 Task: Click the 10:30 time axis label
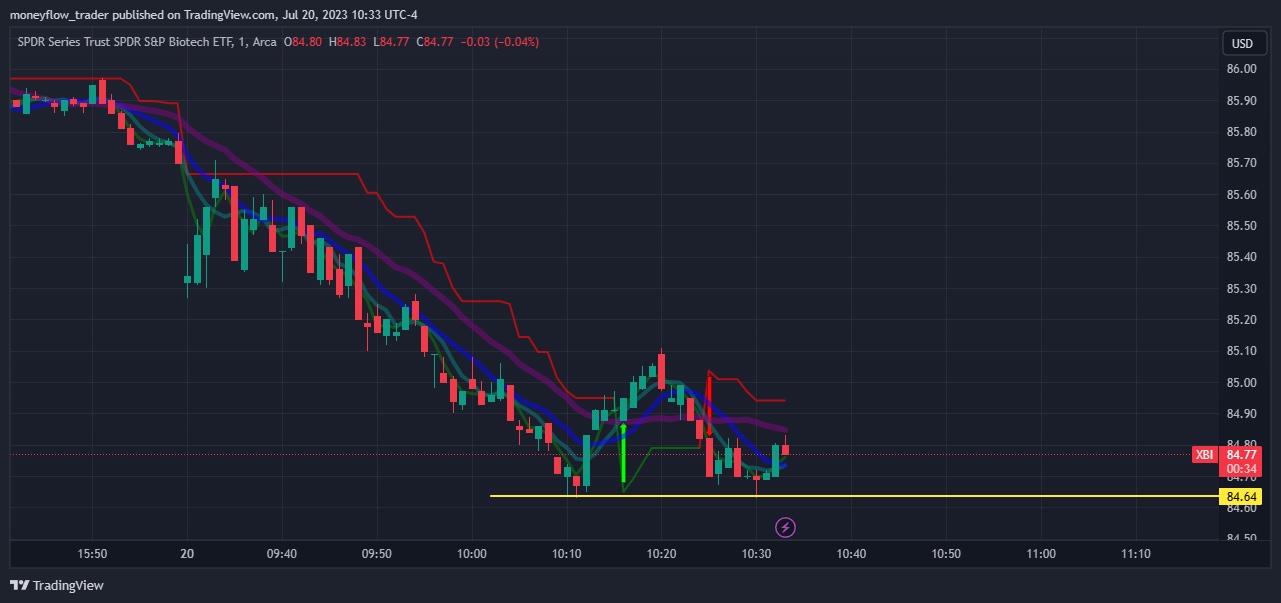(757, 553)
